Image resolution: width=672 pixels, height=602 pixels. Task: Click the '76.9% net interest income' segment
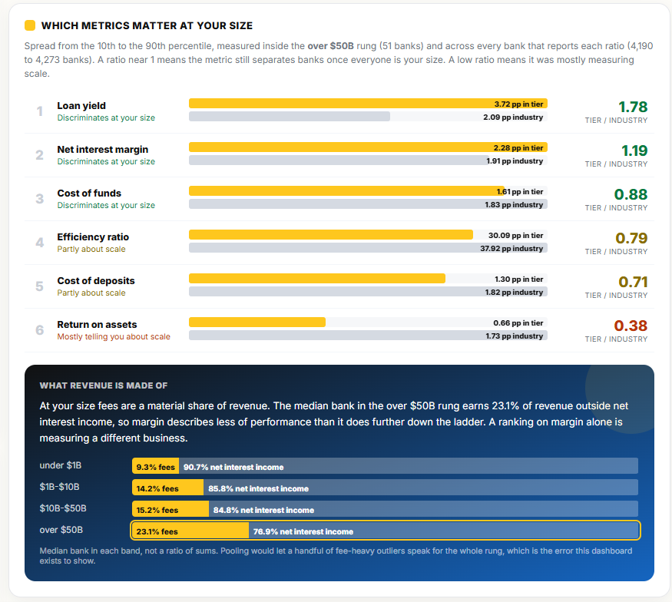pos(443,530)
